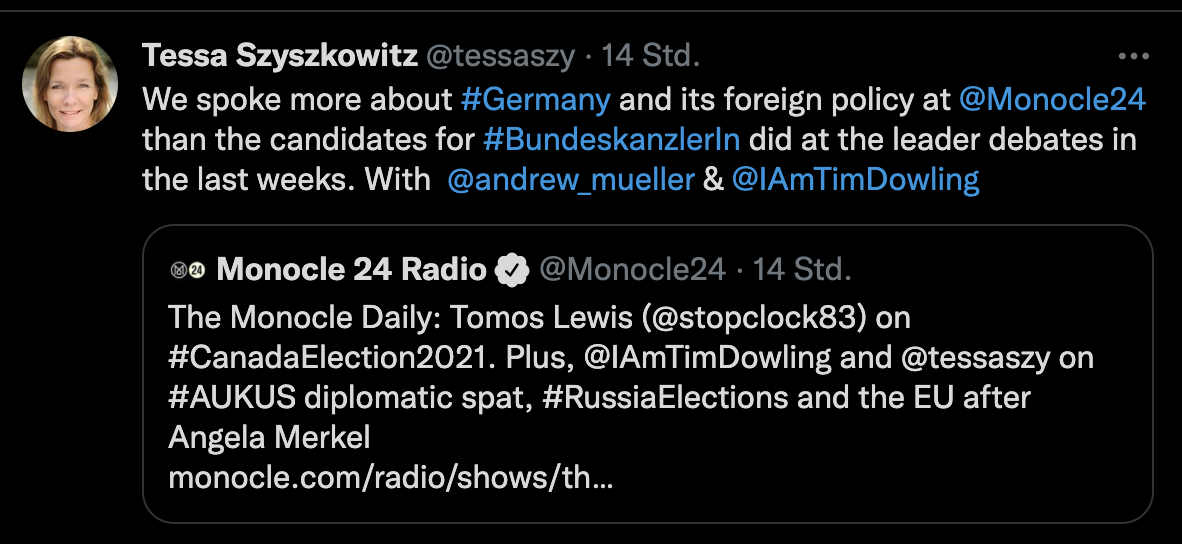Open the #BundeskanzlerIn hashtag
Image resolution: width=1182 pixels, height=544 pixels.
click(x=611, y=139)
